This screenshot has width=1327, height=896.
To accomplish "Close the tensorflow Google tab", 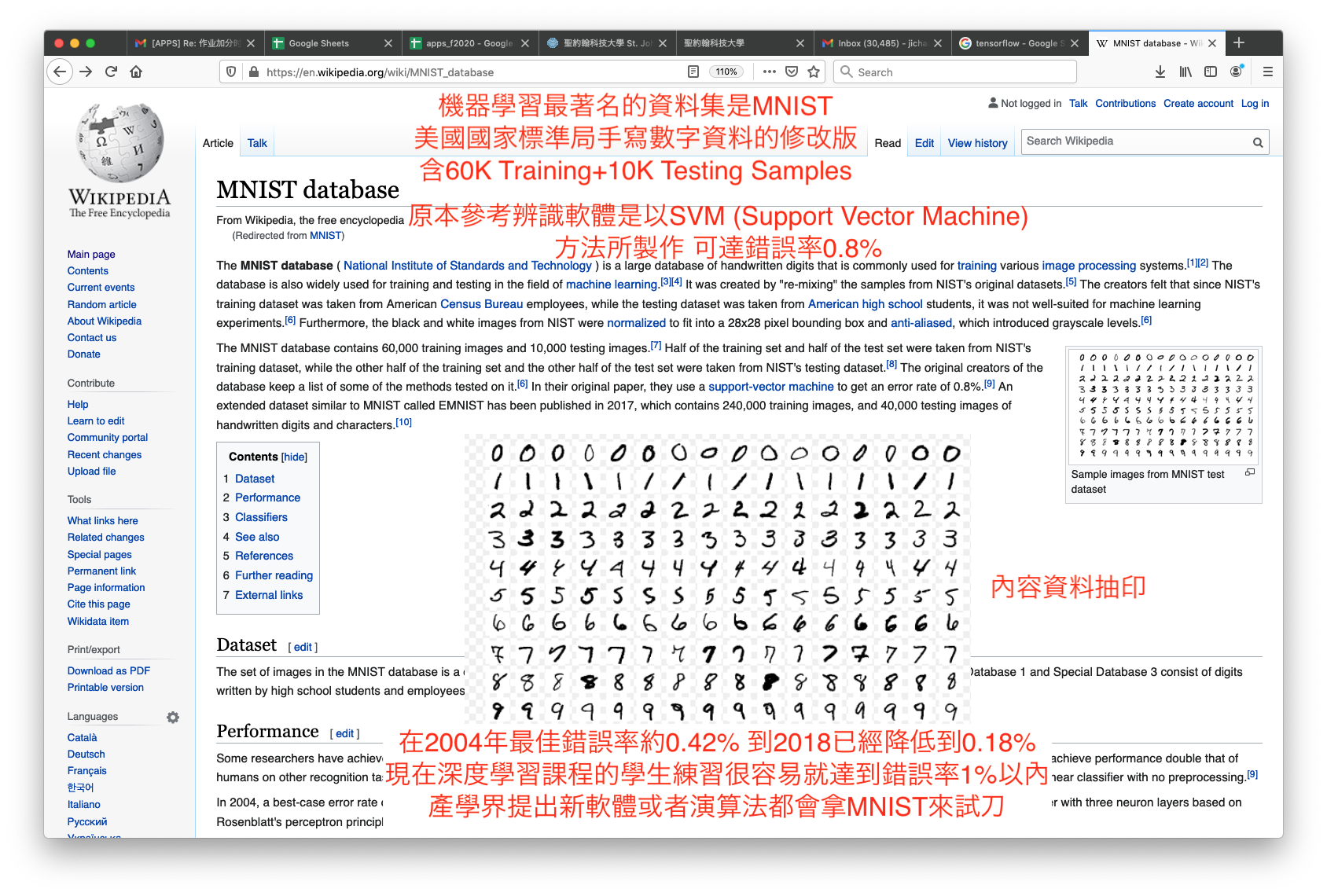I will pos(1074,43).
